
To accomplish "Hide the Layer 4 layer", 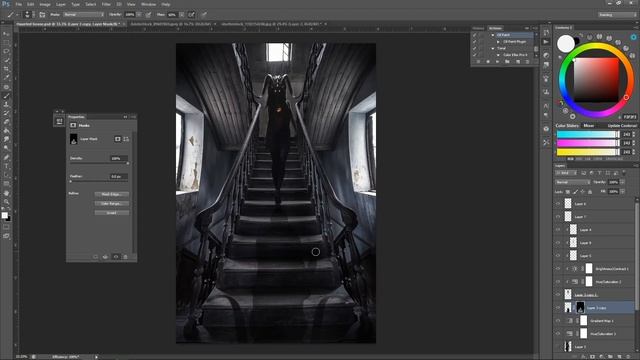I will click(558, 230).
